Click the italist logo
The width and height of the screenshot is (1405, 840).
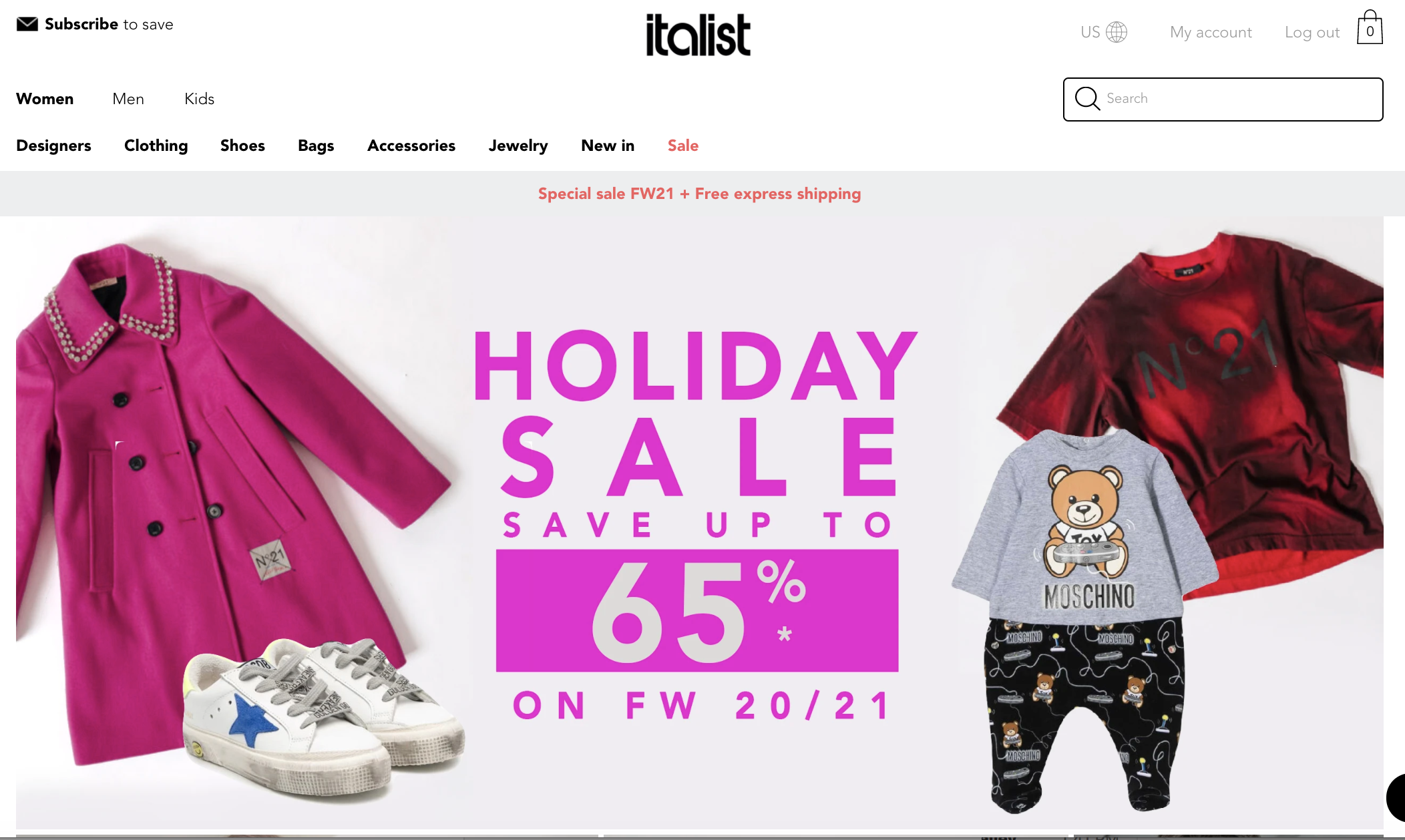coord(698,35)
